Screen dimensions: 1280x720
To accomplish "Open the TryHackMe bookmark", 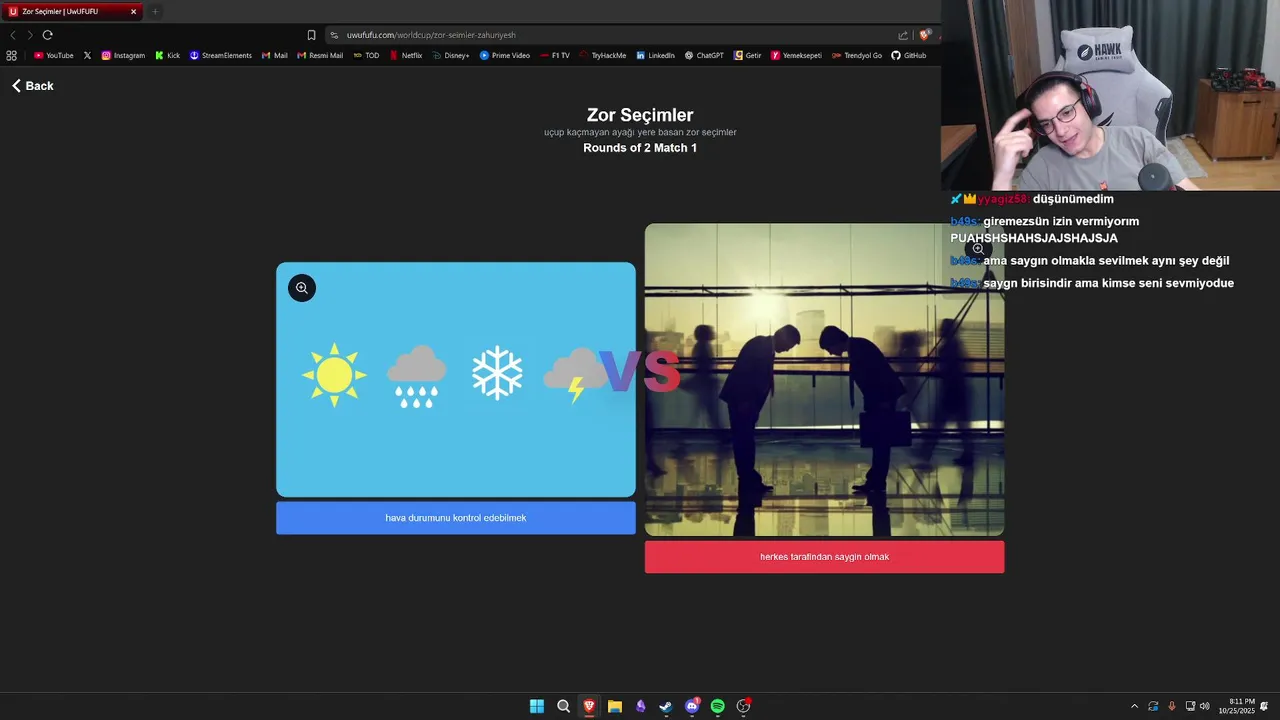I will (x=602, y=56).
